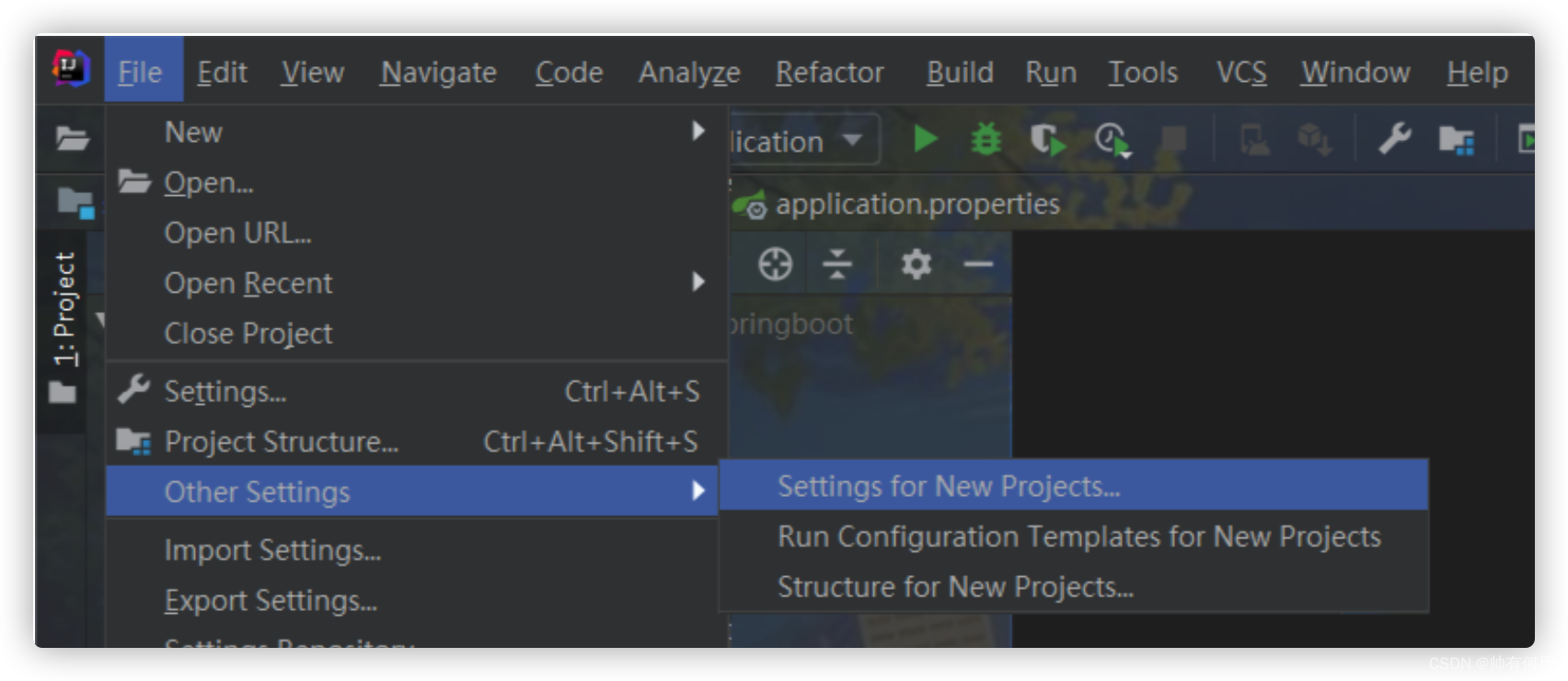Open the Analyze menu

(x=689, y=72)
